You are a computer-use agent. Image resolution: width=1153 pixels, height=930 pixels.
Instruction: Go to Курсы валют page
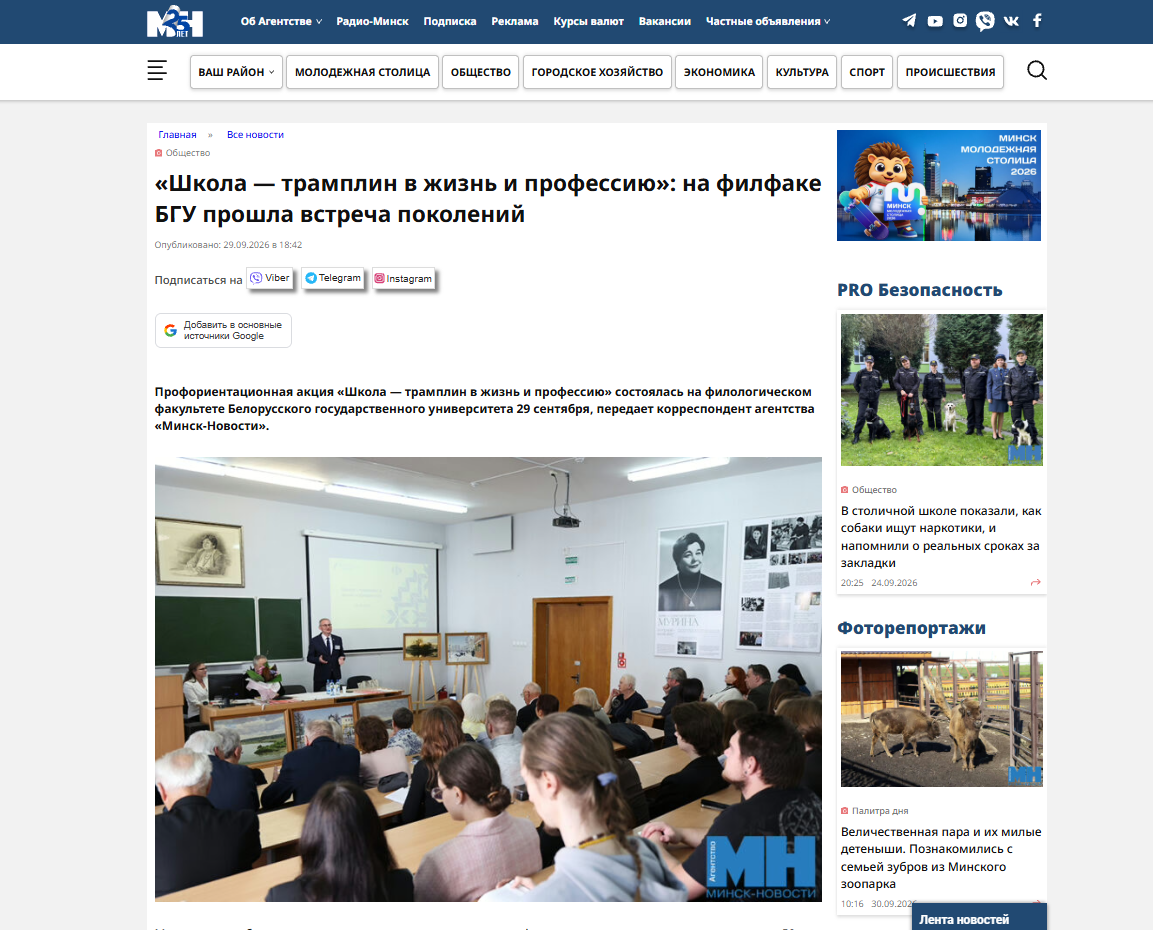pyautogui.click(x=588, y=21)
